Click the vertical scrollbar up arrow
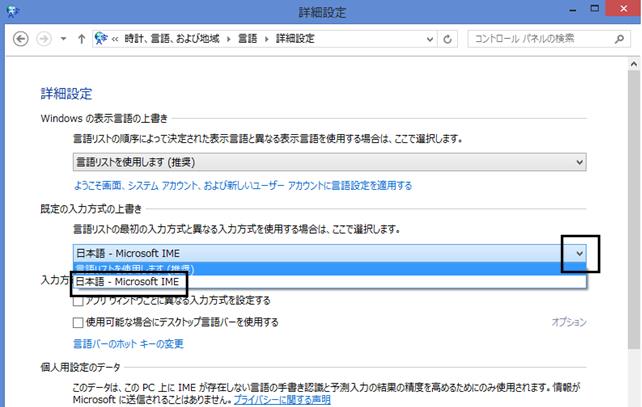Screen dimensions: 642x407 [x=634, y=64]
